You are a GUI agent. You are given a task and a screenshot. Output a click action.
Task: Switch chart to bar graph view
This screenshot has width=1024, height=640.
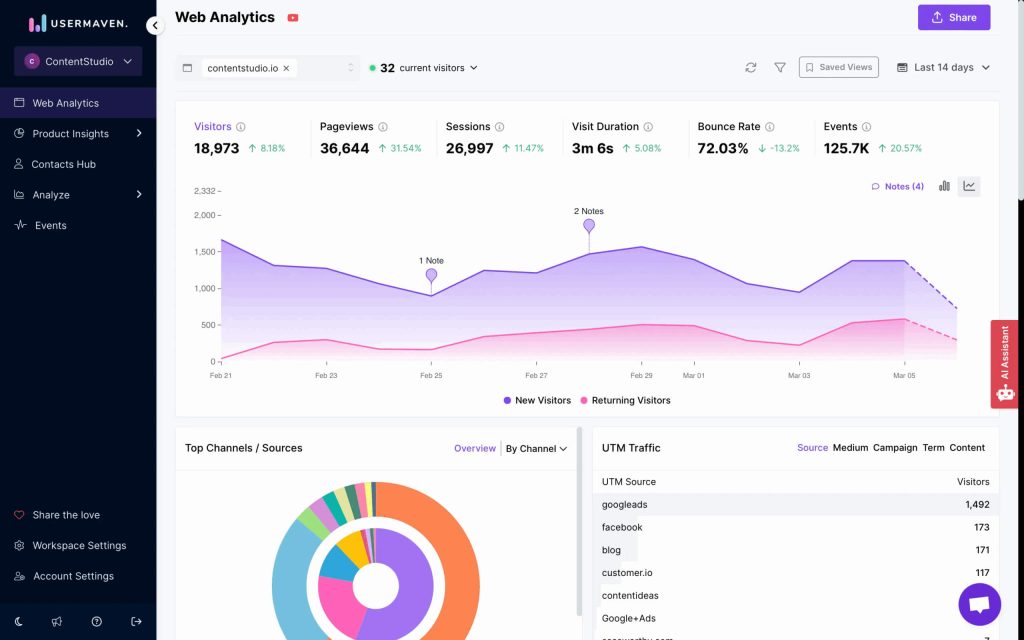[x=944, y=186]
